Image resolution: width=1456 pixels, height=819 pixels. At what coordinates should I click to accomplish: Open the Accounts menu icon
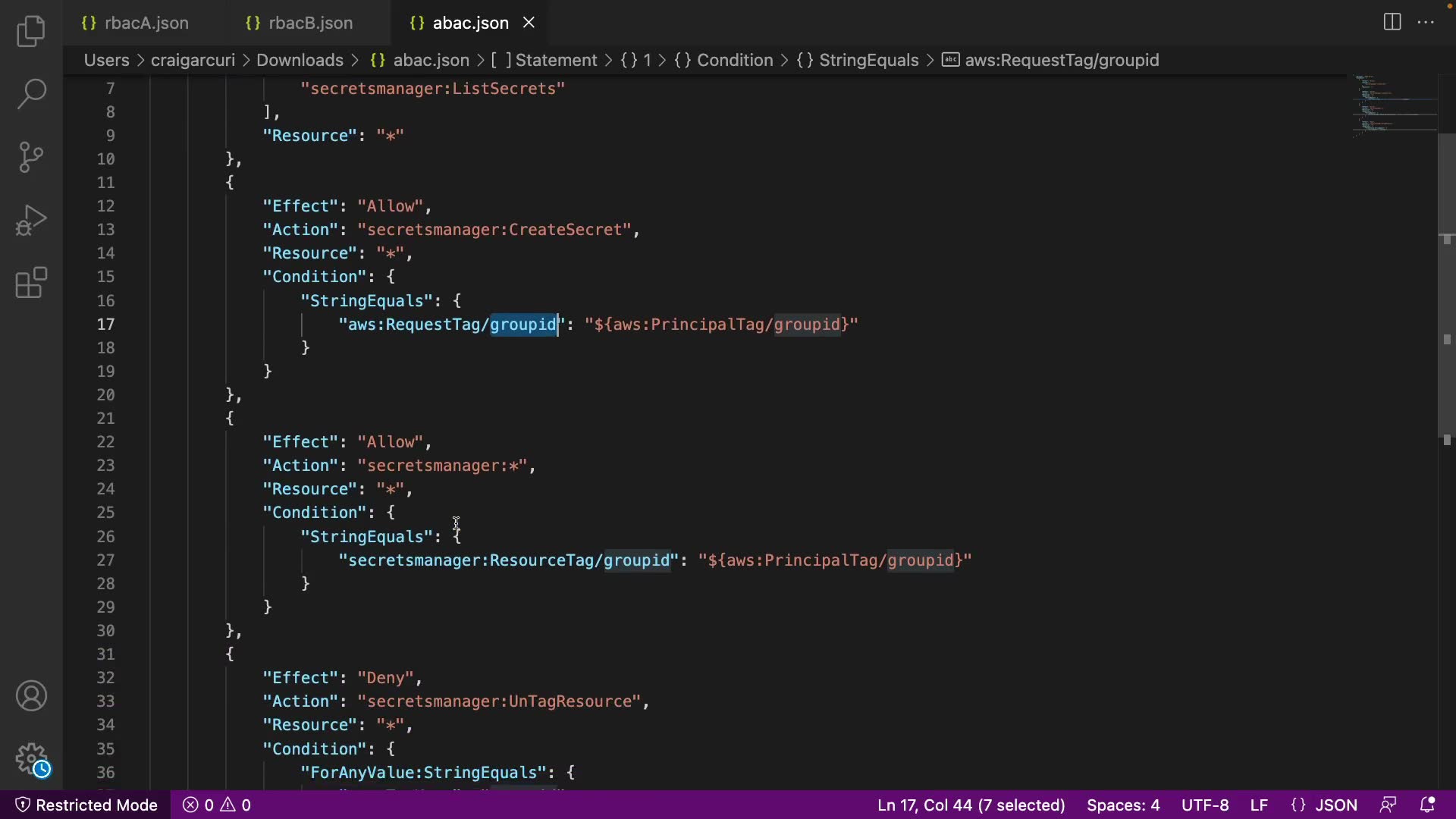click(x=31, y=696)
